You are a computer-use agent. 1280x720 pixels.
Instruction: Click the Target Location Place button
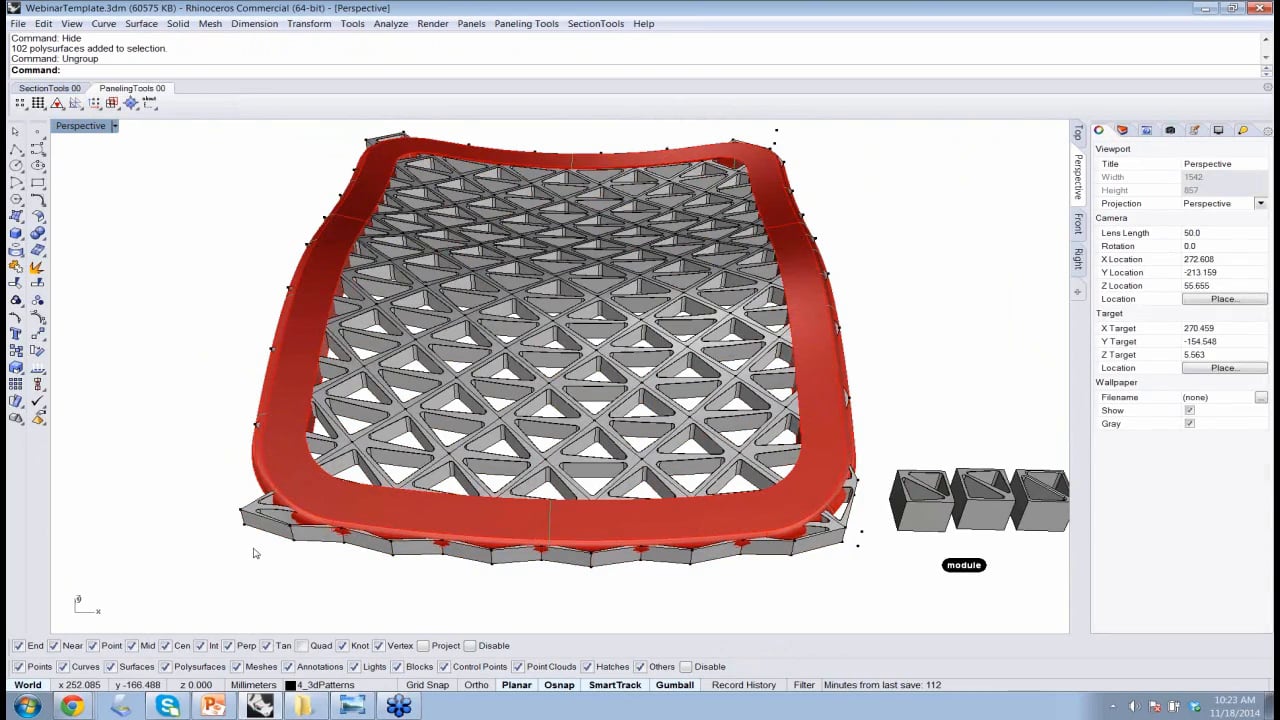click(x=1225, y=368)
